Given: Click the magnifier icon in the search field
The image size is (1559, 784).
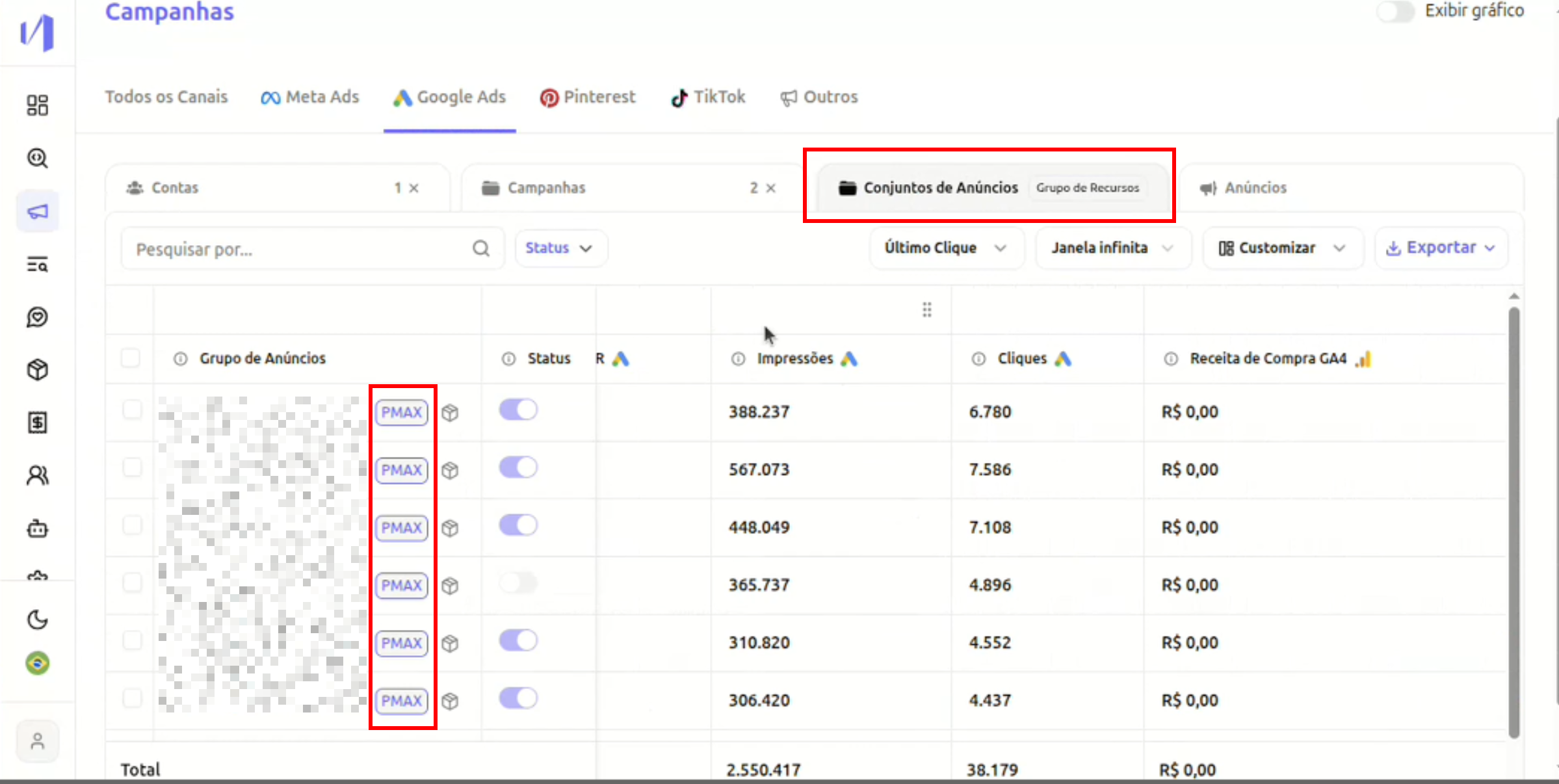Looking at the screenshot, I should click(480, 248).
